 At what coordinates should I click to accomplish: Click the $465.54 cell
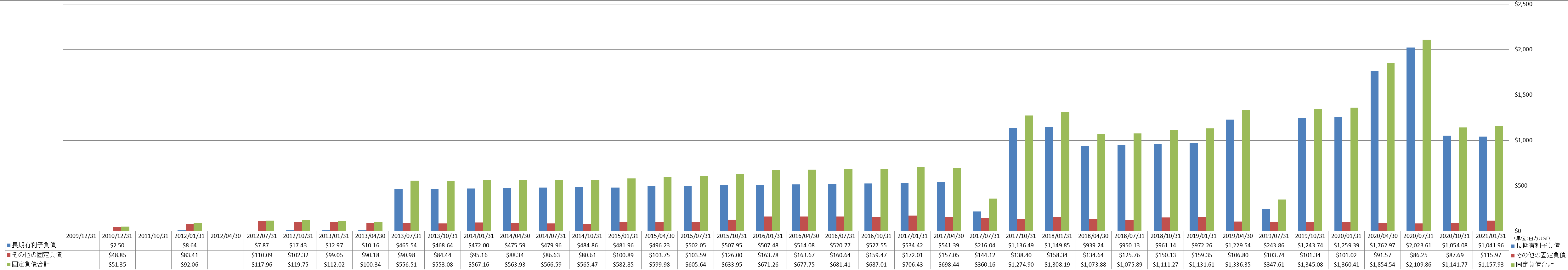click(407, 245)
